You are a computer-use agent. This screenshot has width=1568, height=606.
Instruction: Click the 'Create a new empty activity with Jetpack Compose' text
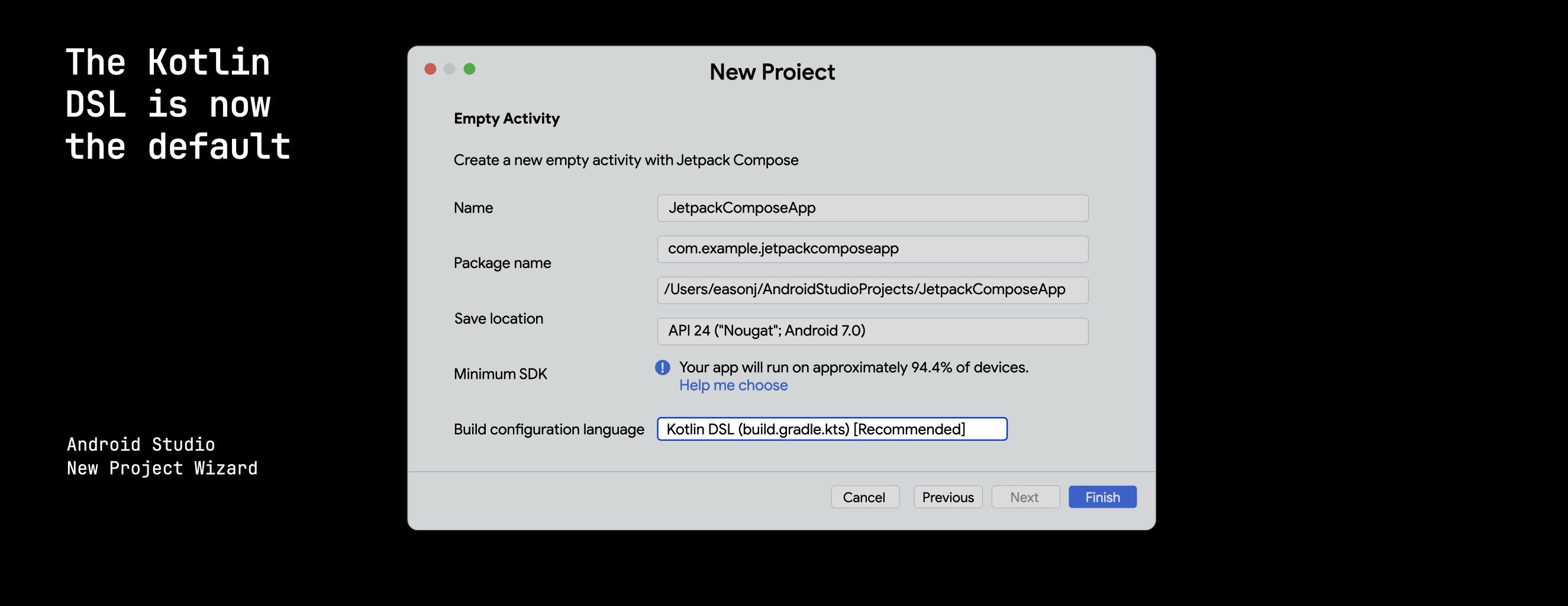tap(626, 160)
